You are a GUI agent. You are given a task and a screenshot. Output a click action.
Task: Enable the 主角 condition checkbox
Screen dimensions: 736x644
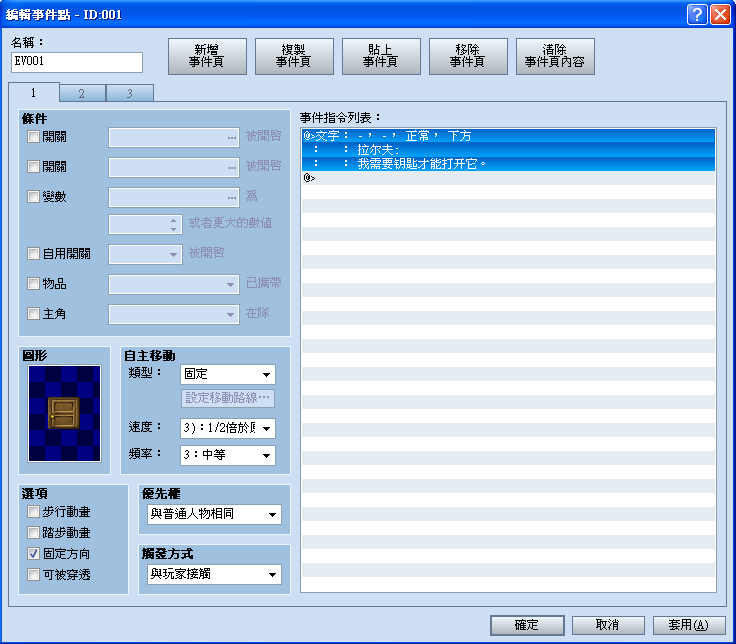33,314
